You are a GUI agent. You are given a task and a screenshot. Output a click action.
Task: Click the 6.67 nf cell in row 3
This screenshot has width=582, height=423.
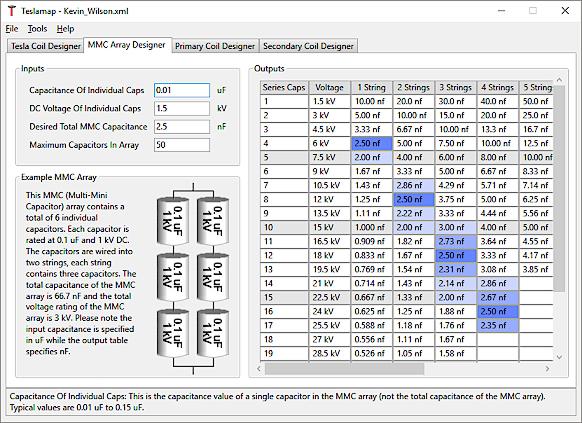click(413, 129)
